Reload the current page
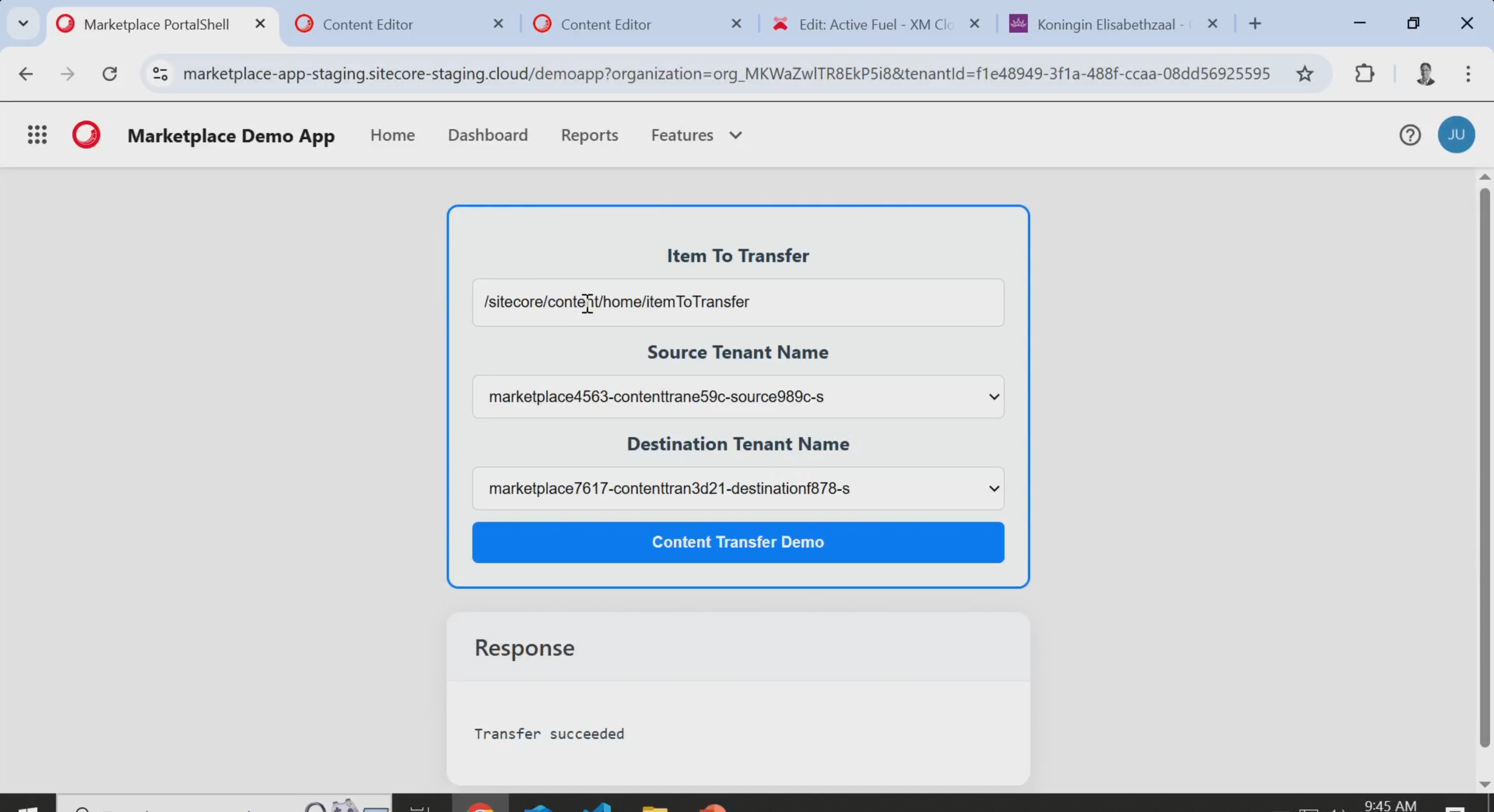The width and height of the screenshot is (1494, 812). tap(110, 74)
